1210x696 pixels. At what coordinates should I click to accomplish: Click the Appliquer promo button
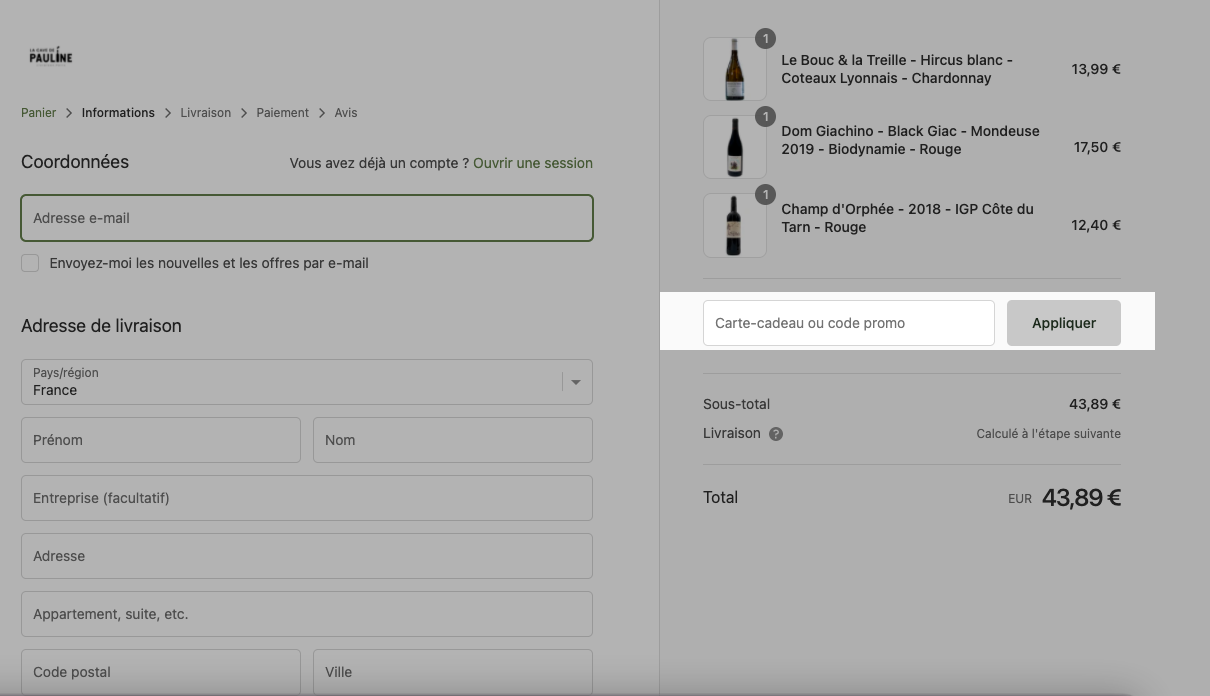[x=1064, y=323]
